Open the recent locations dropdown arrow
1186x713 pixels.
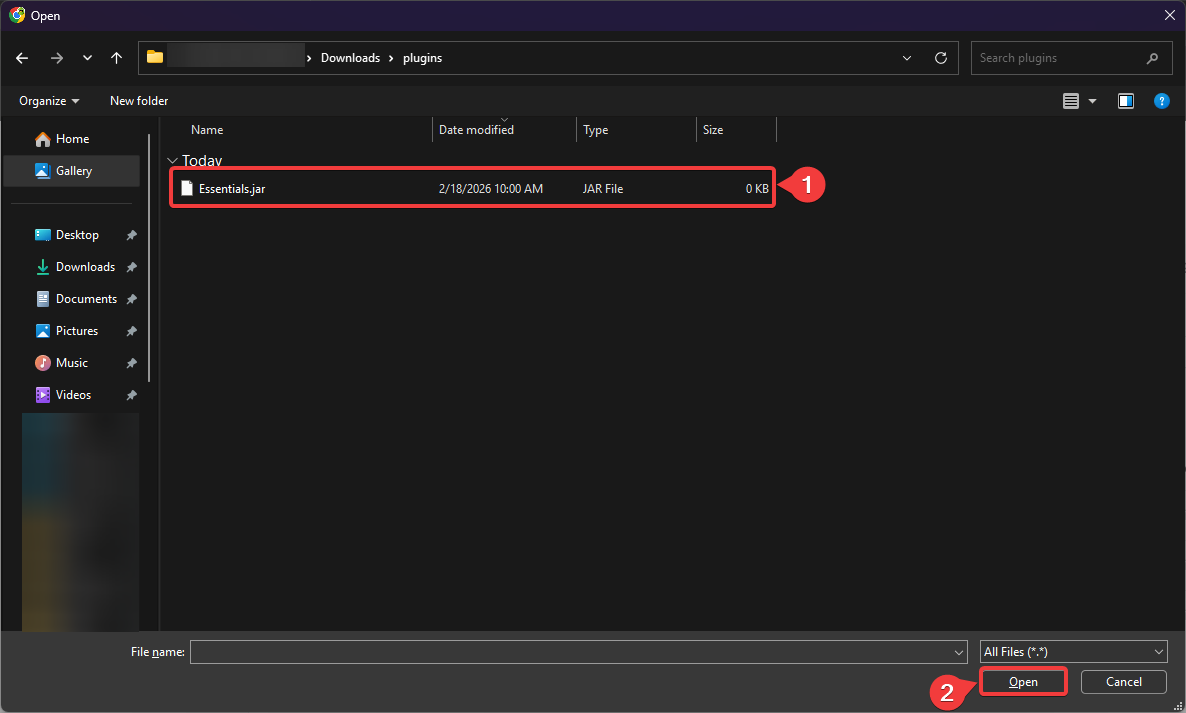(87, 58)
